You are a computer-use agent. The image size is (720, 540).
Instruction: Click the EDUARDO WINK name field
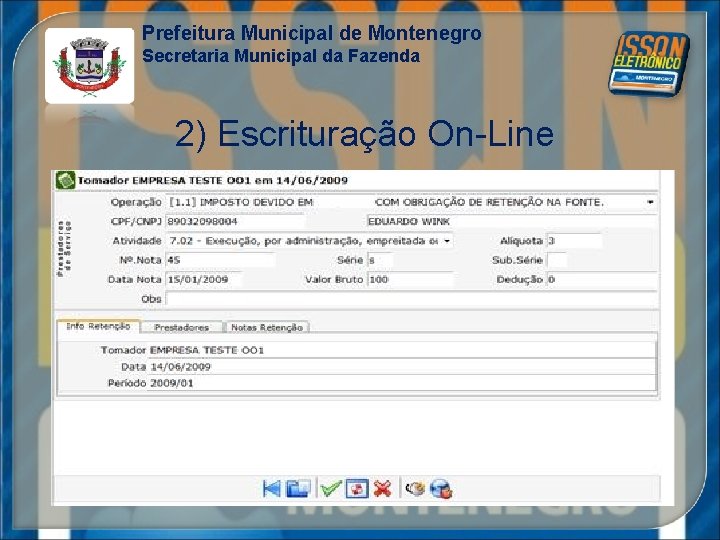[x=512, y=222]
